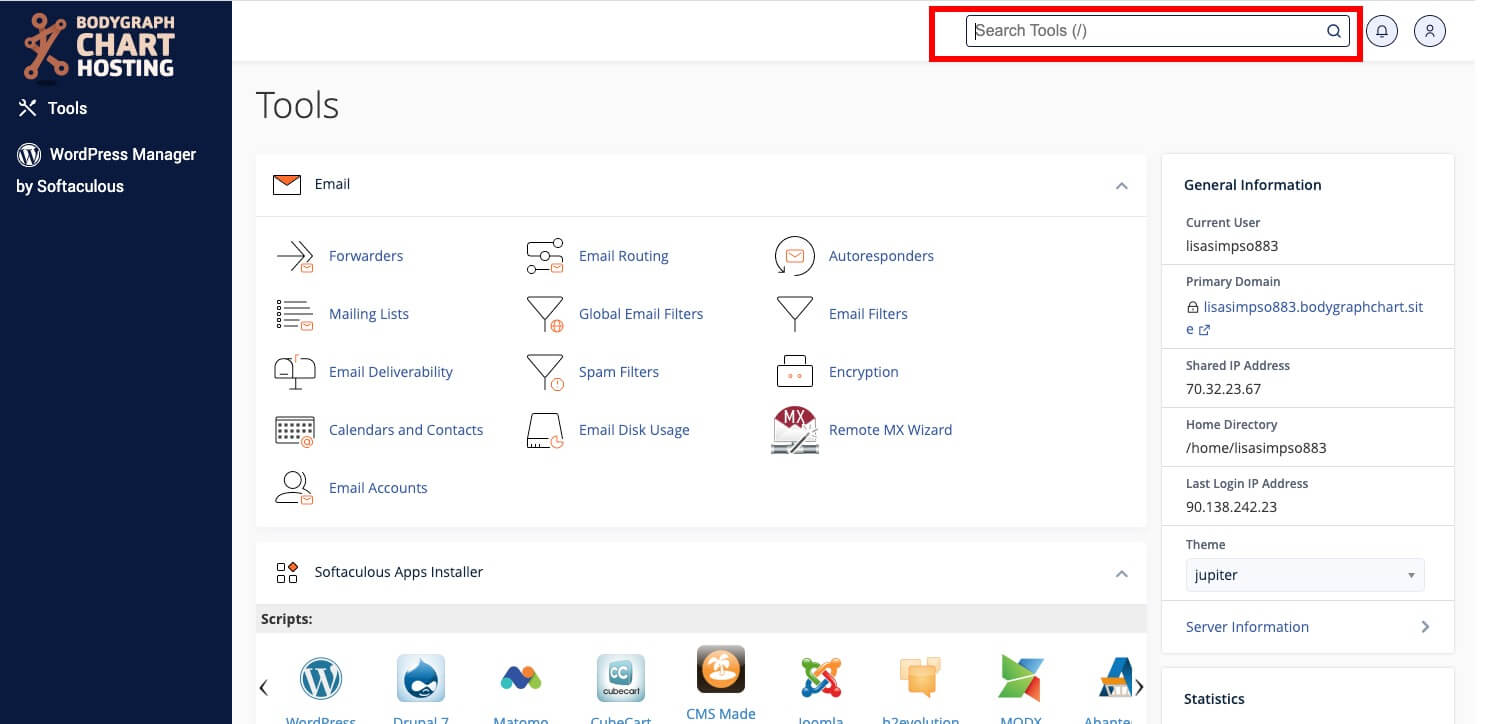1491x724 pixels.
Task: Select the current user lisasimpso883 value
Action: click(1232, 246)
